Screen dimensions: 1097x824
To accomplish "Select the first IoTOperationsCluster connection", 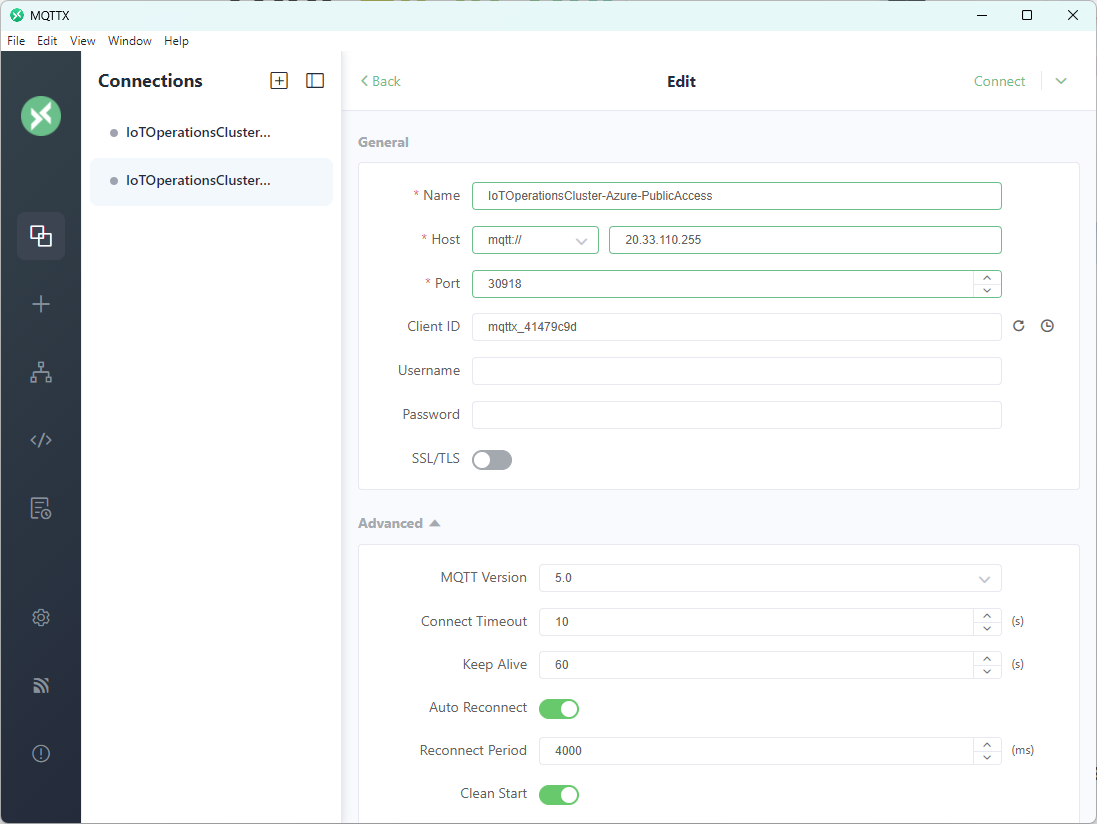I will [211, 133].
